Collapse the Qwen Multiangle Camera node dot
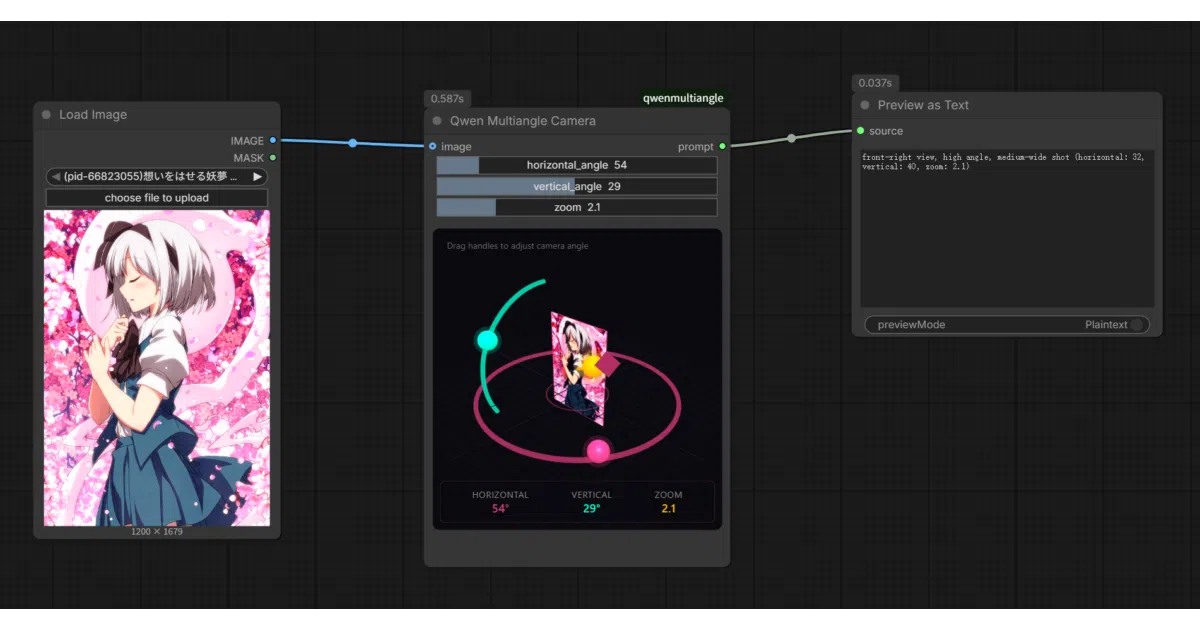The height and width of the screenshot is (630, 1200). (x=437, y=121)
